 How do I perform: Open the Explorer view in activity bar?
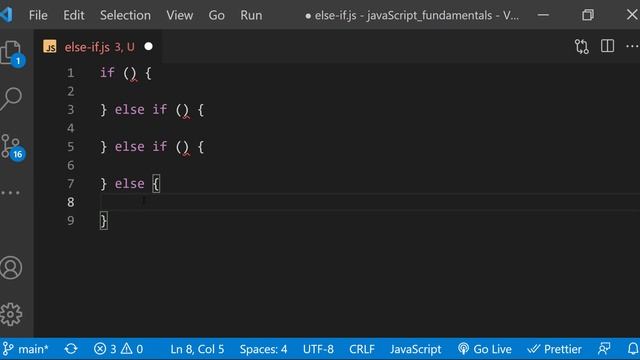tap(11, 53)
